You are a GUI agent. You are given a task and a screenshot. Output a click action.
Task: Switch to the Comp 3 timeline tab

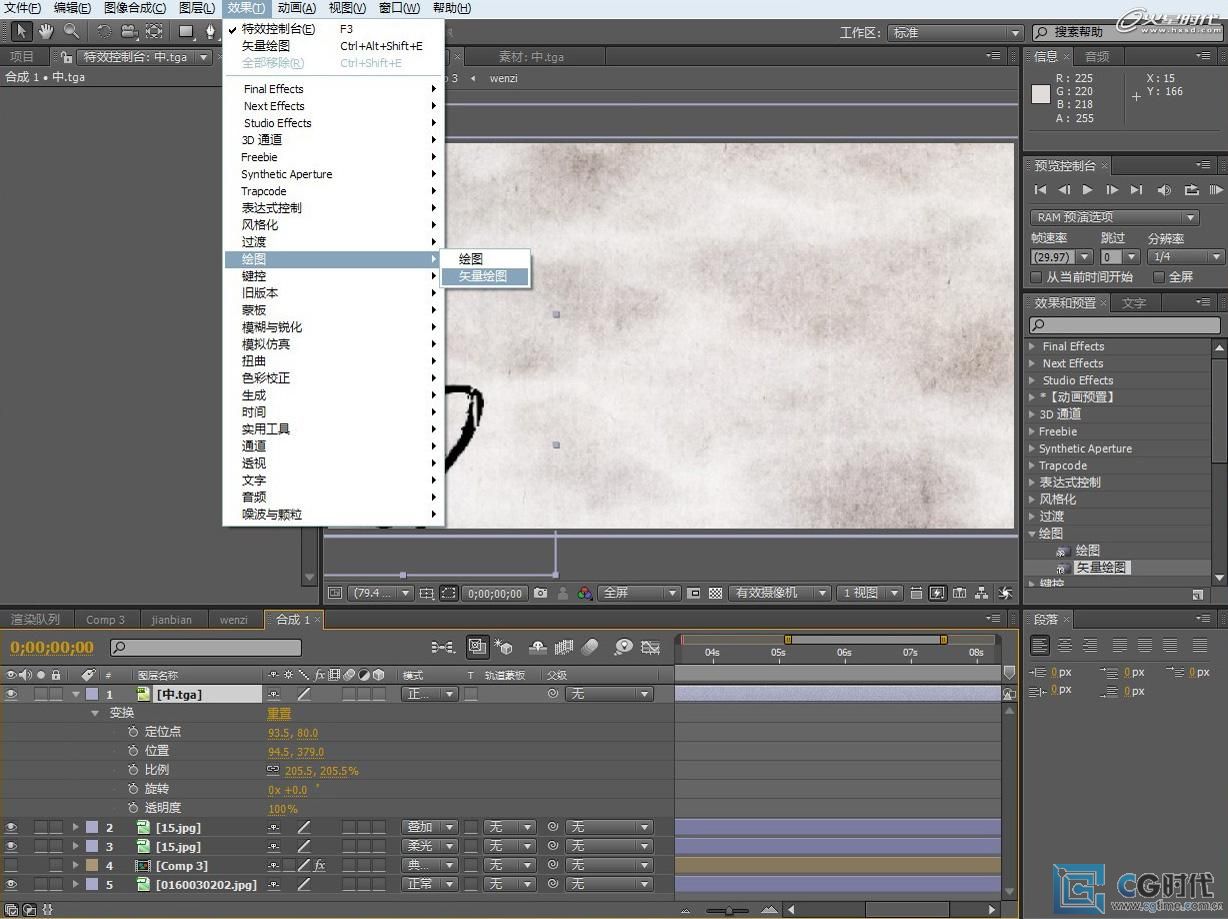[x=106, y=619]
